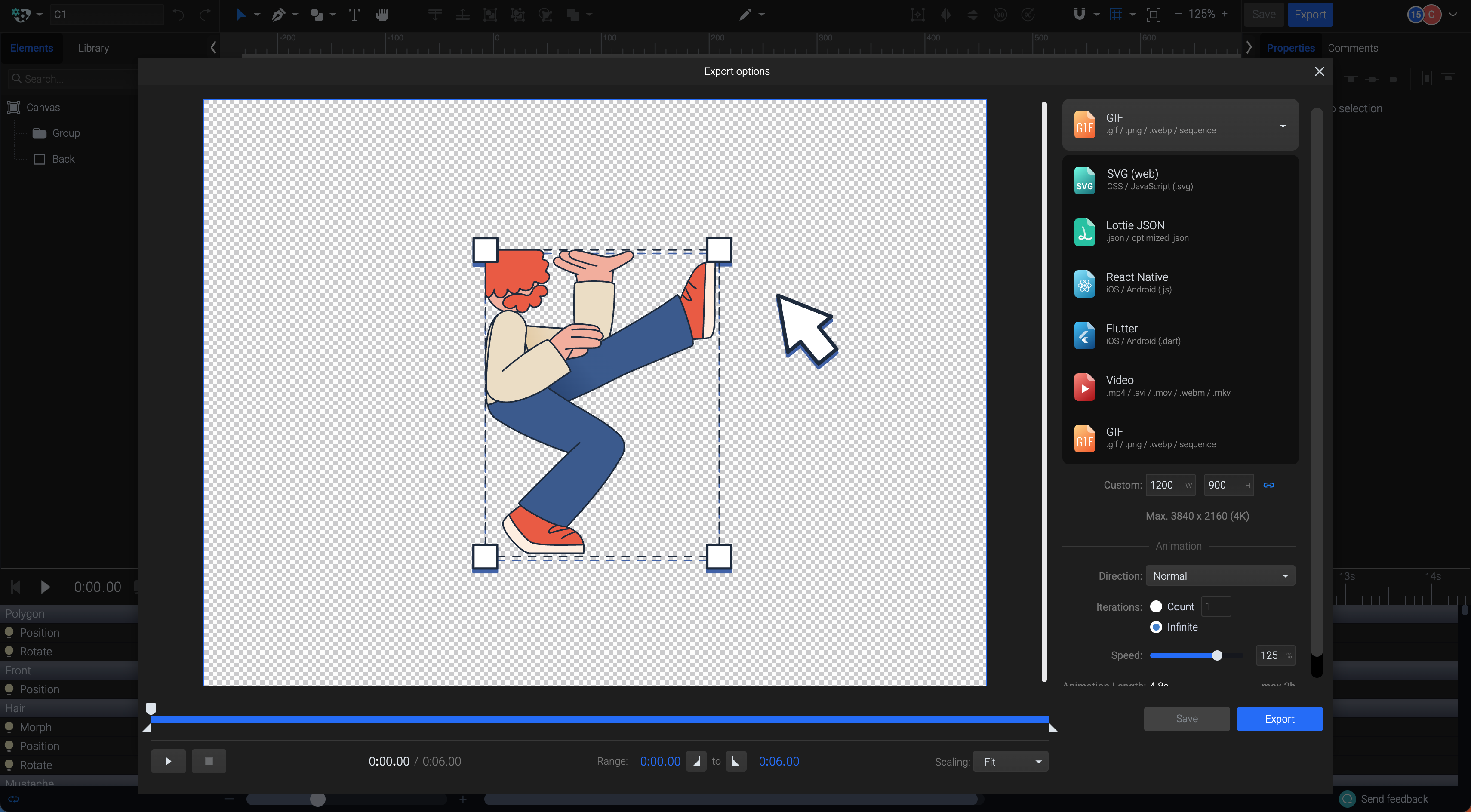Select Infinite animation iterations
Viewport: 1471px width, 812px height.
pos(1156,627)
